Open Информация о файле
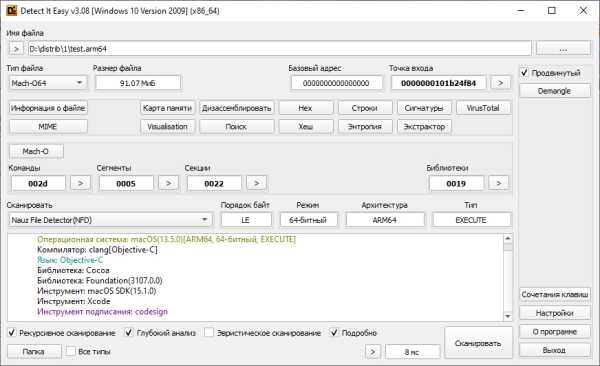Image resolution: width=600 pixels, height=366 pixels. [48, 108]
